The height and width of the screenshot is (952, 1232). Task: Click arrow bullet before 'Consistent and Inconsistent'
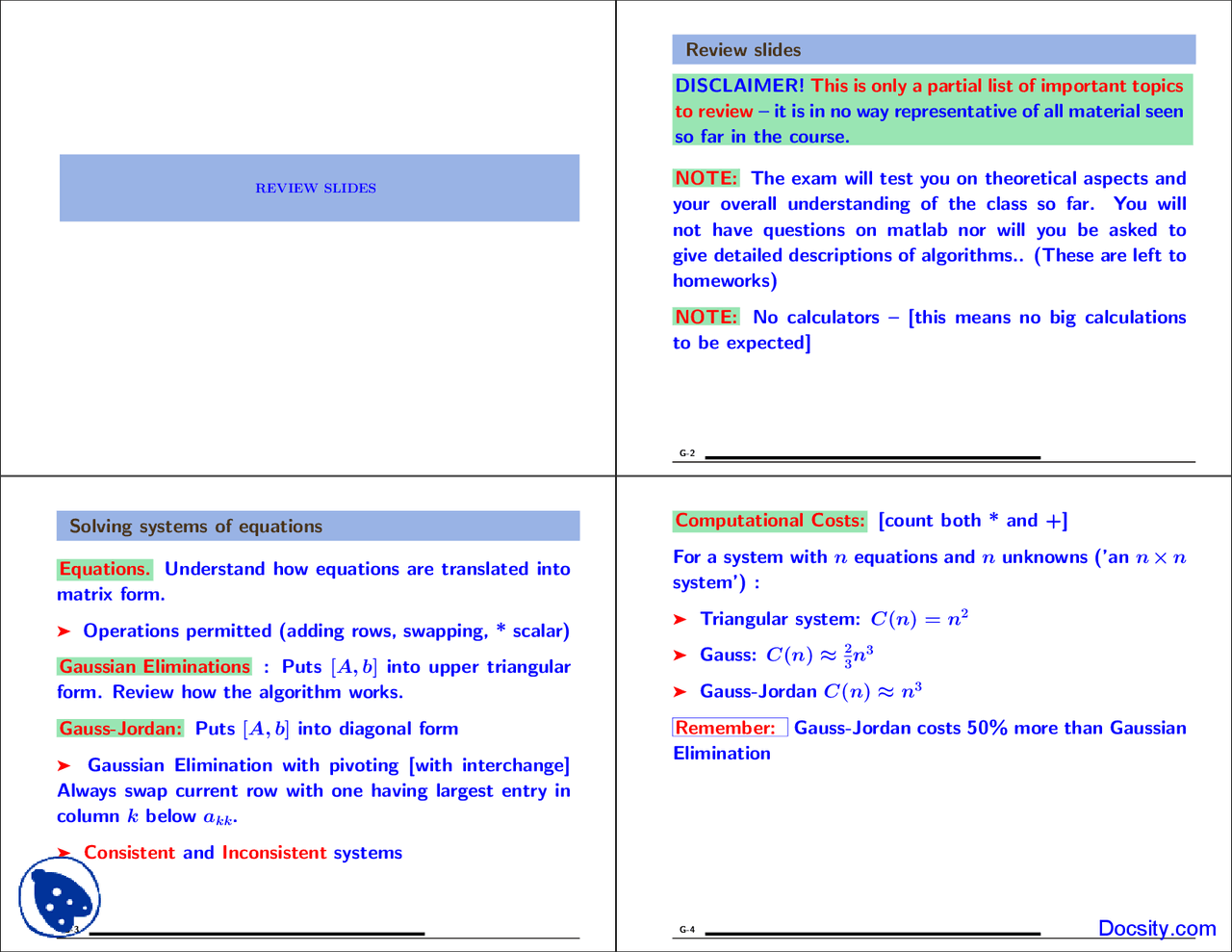point(64,853)
